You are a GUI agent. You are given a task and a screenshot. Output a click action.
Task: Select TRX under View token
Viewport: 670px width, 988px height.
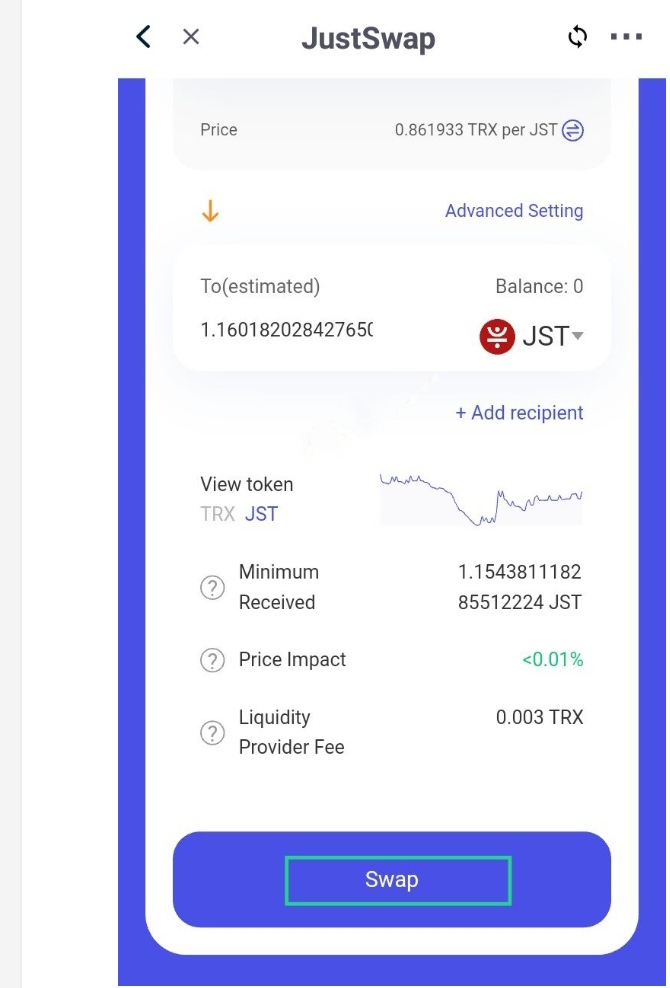click(217, 514)
